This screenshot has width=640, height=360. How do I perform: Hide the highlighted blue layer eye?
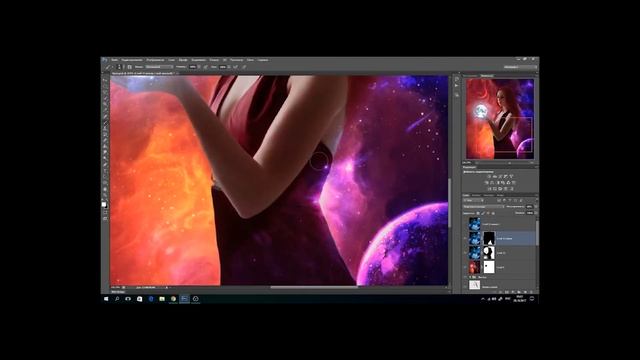tap(465, 238)
